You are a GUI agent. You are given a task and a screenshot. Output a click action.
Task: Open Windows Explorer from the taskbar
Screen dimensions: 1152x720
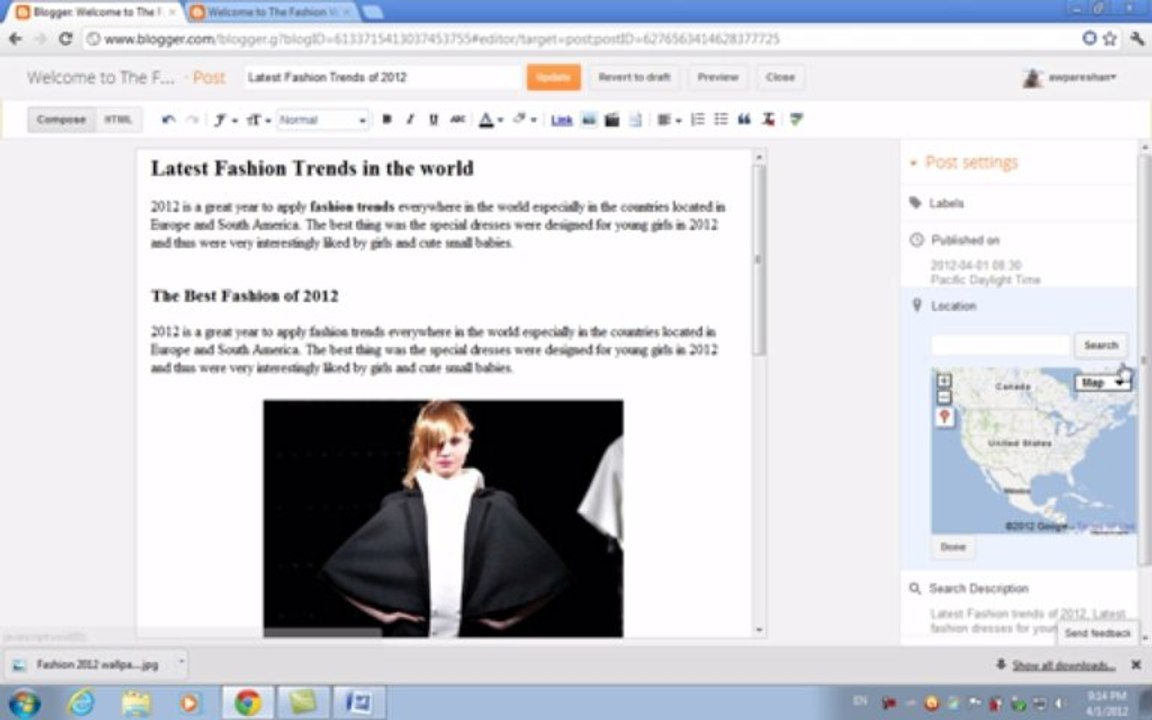tap(136, 703)
